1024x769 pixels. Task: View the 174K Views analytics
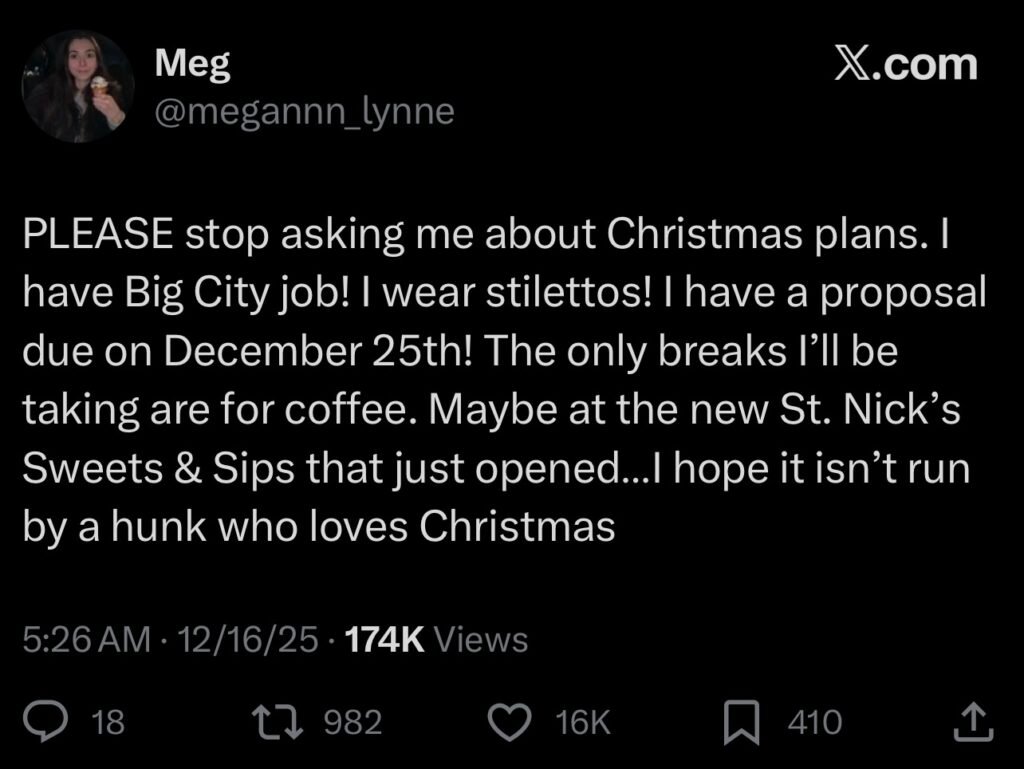435,638
